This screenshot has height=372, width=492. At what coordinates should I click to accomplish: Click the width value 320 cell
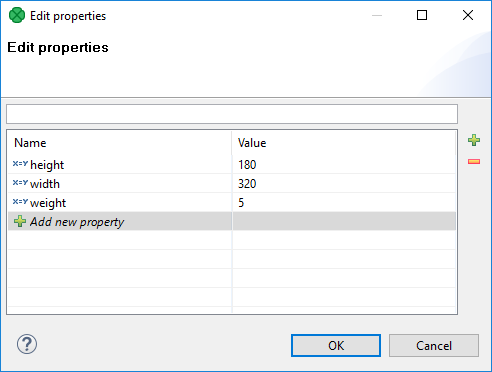click(344, 183)
